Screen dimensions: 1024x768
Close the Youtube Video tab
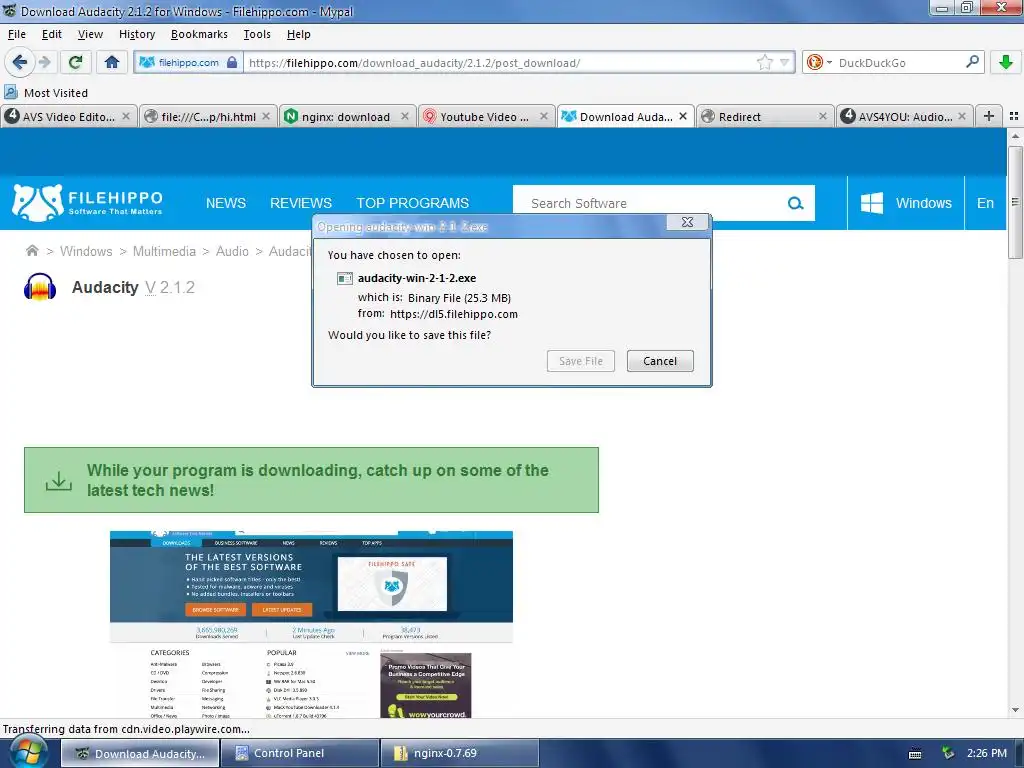point(543,116)
